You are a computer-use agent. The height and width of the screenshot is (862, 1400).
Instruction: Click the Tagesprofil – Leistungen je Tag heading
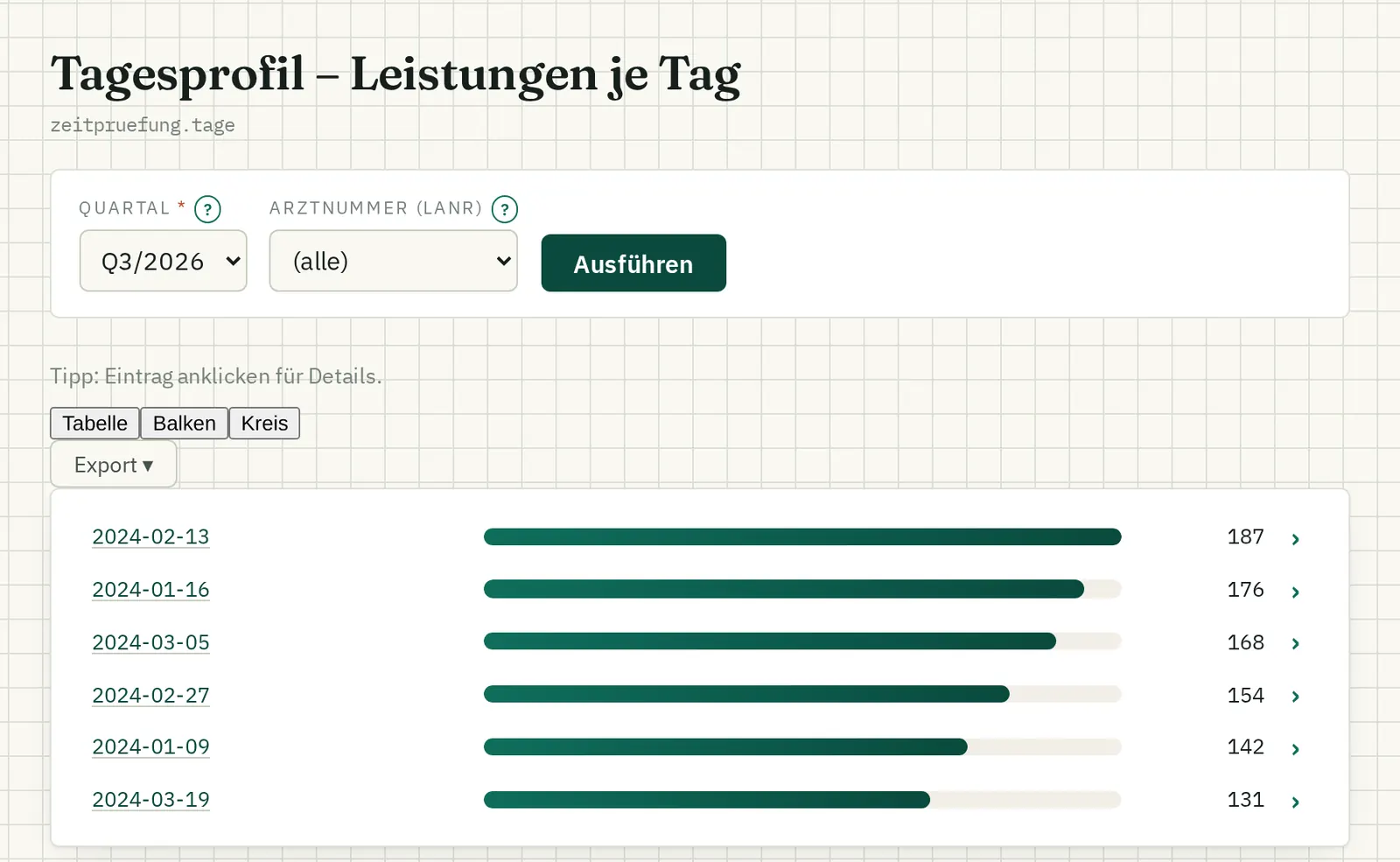pyautogui.click(x=395, y=75)
